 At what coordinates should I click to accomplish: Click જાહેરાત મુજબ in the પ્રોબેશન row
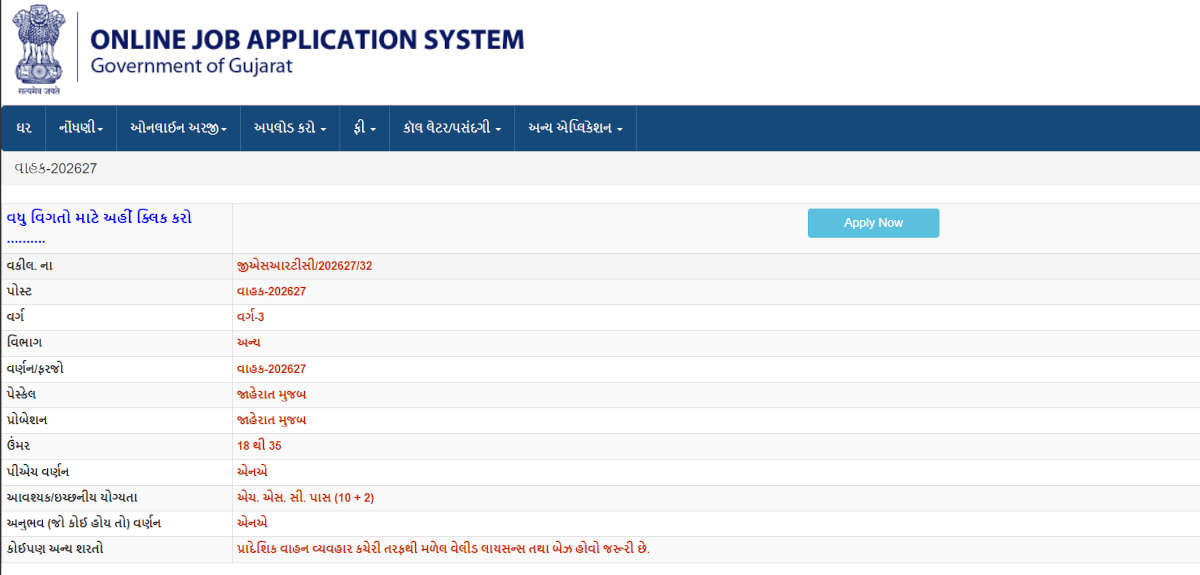pyautogui.click(x=271, y=420)
